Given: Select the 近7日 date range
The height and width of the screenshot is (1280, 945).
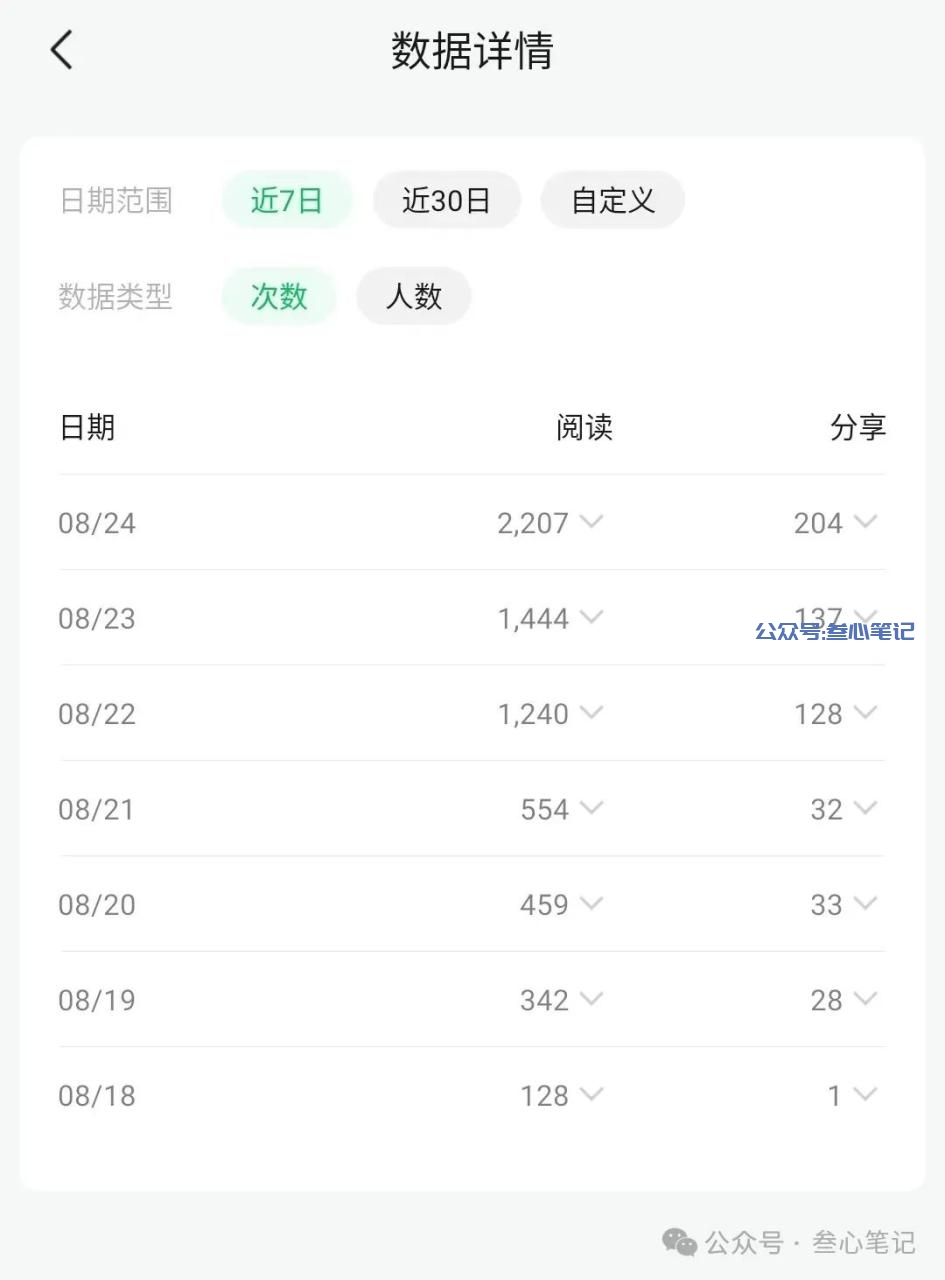Looking at the screenshot, I should click(x=287, y=200).
